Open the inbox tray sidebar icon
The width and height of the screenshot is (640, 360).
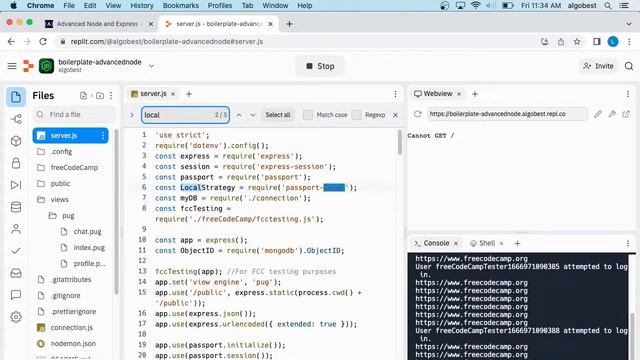pyautogui.click(x=16, y=273)
